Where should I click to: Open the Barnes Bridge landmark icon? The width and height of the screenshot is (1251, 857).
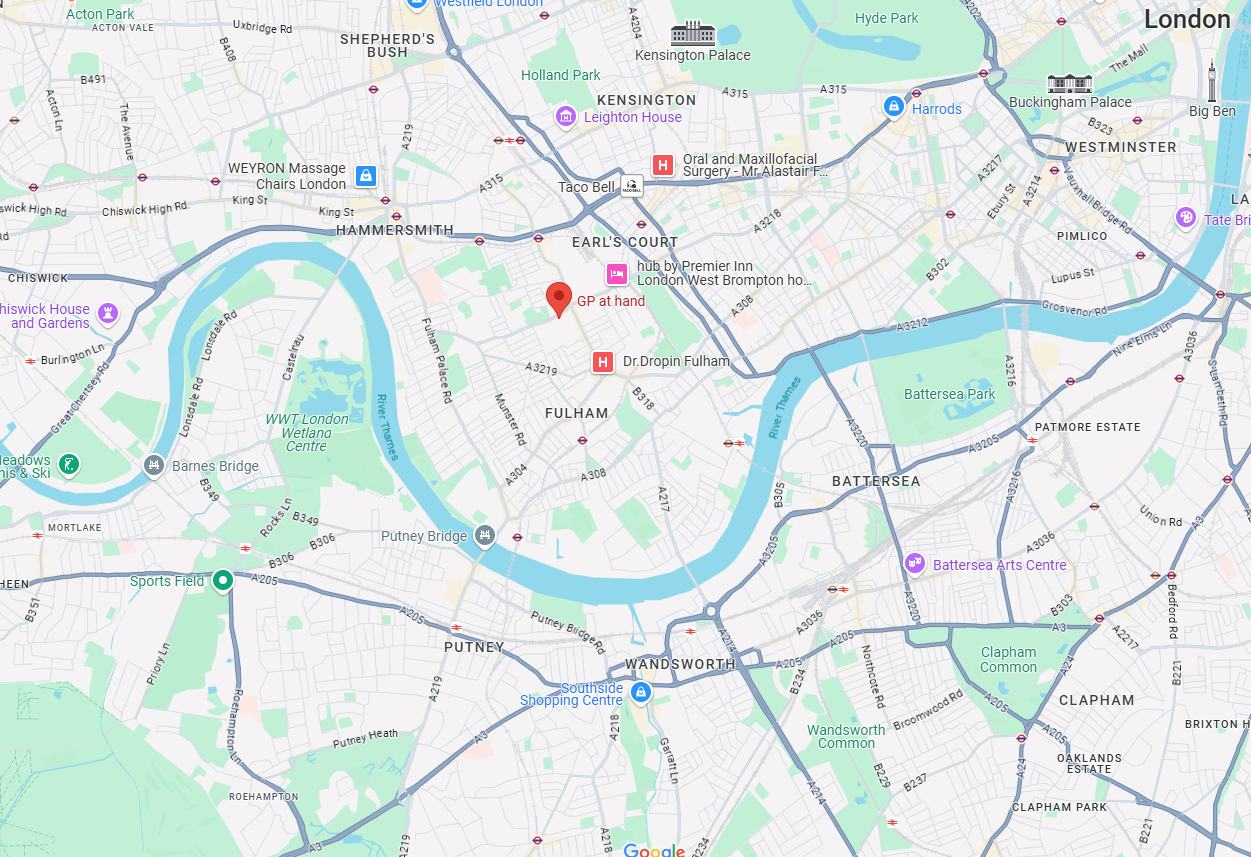pyautogui.click(x=153, y=465)
